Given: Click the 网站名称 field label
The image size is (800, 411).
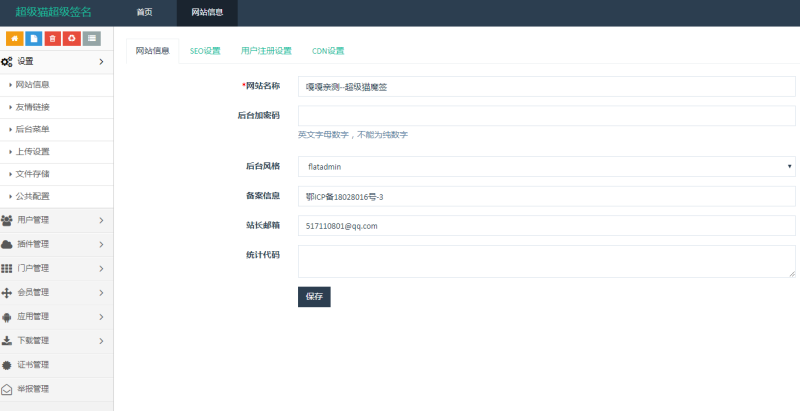Looking at the screenshot, I should click(x=261, y=86).
